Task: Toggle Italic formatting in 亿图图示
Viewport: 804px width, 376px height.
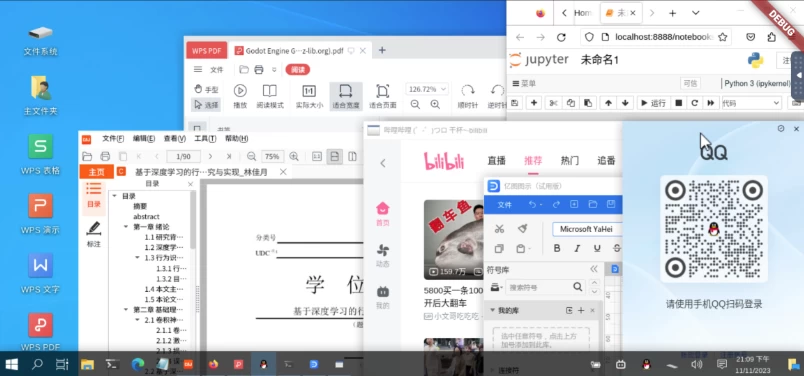Action: pyautogui.click(x=577, y=249)
